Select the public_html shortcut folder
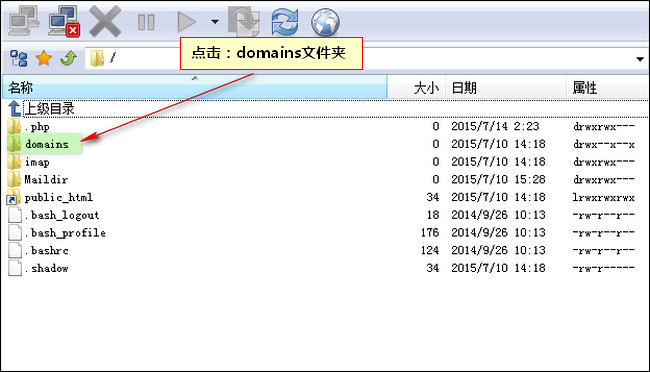 [x=58, y=197]
